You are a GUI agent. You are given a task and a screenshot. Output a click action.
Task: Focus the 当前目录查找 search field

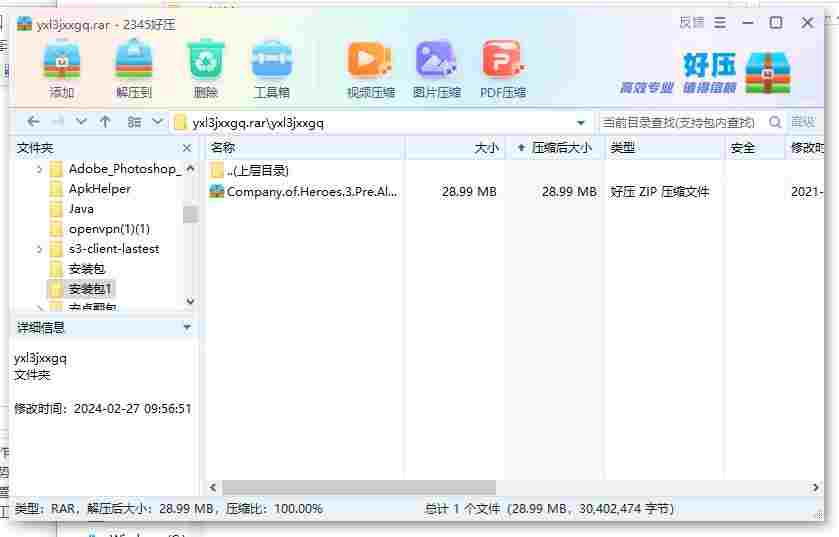(680, 122)
